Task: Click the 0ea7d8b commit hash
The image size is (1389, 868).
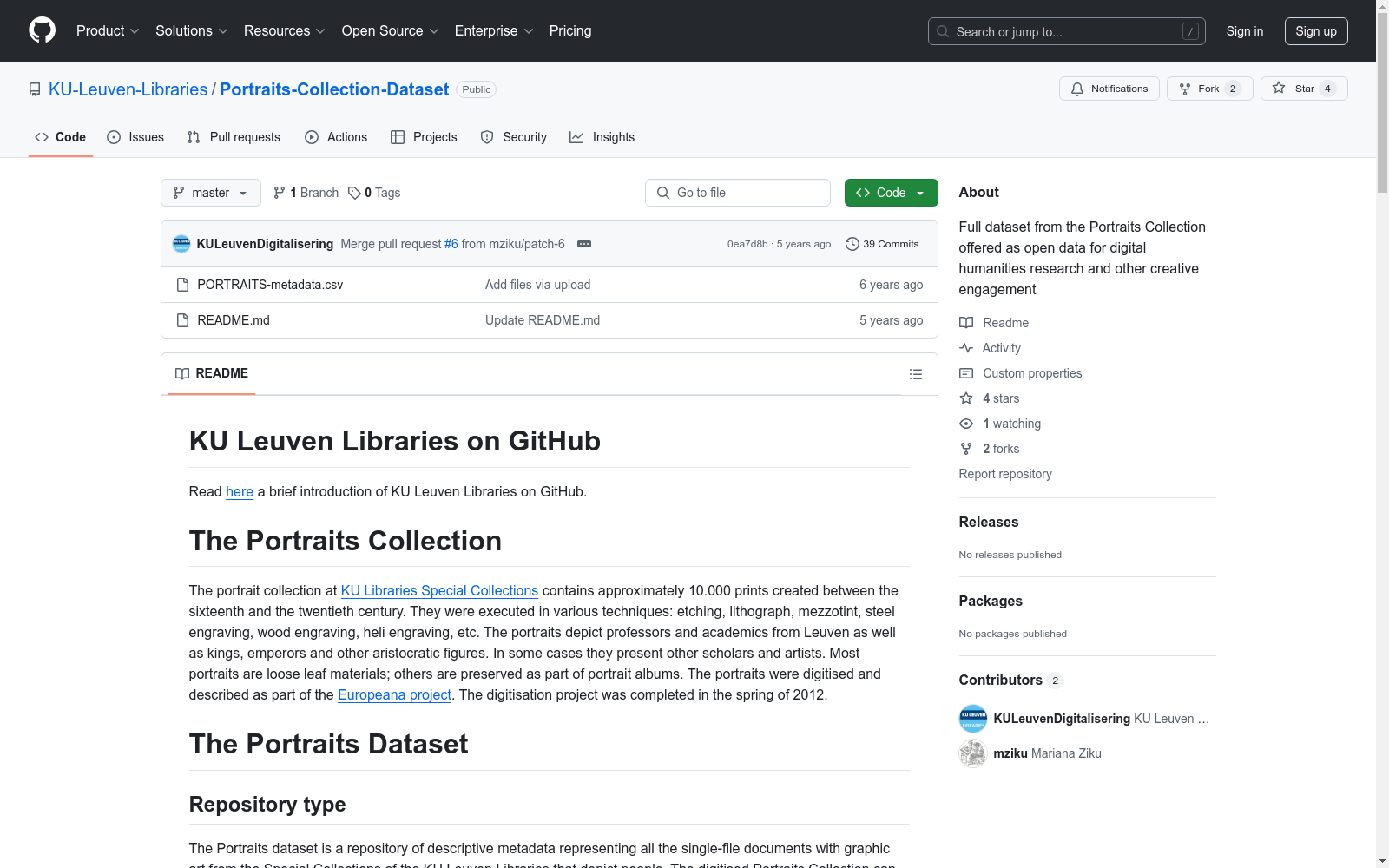Action: click(x=747, y=244)
